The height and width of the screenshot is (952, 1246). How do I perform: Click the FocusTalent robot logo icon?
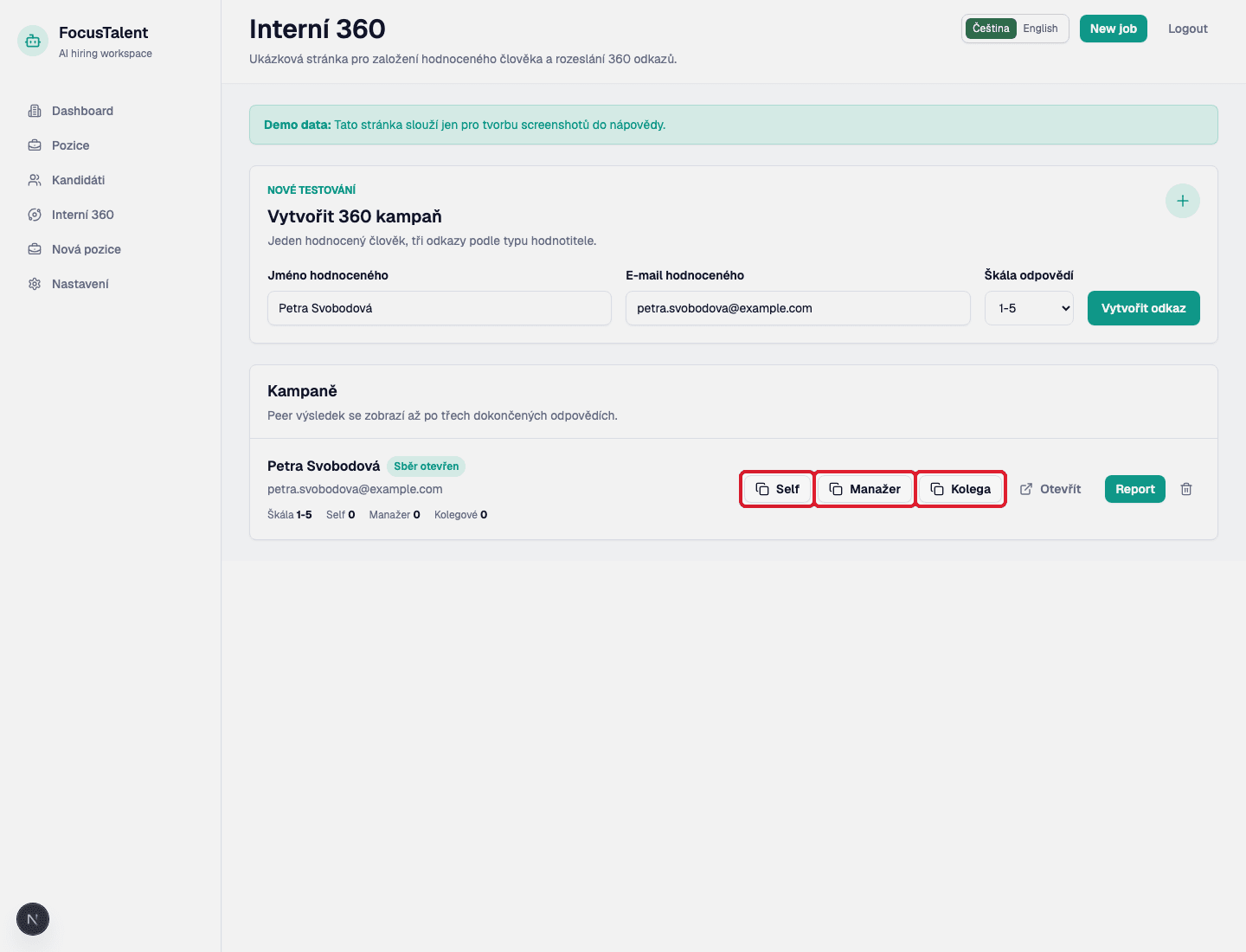click(33, 41)
